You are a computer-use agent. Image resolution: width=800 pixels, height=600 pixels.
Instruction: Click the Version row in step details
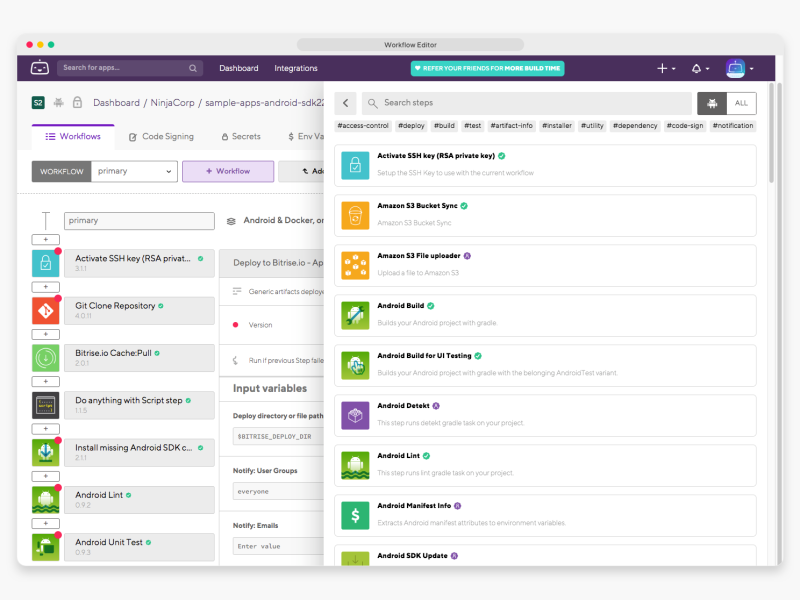pyautogui.click(x=271, y=325)
